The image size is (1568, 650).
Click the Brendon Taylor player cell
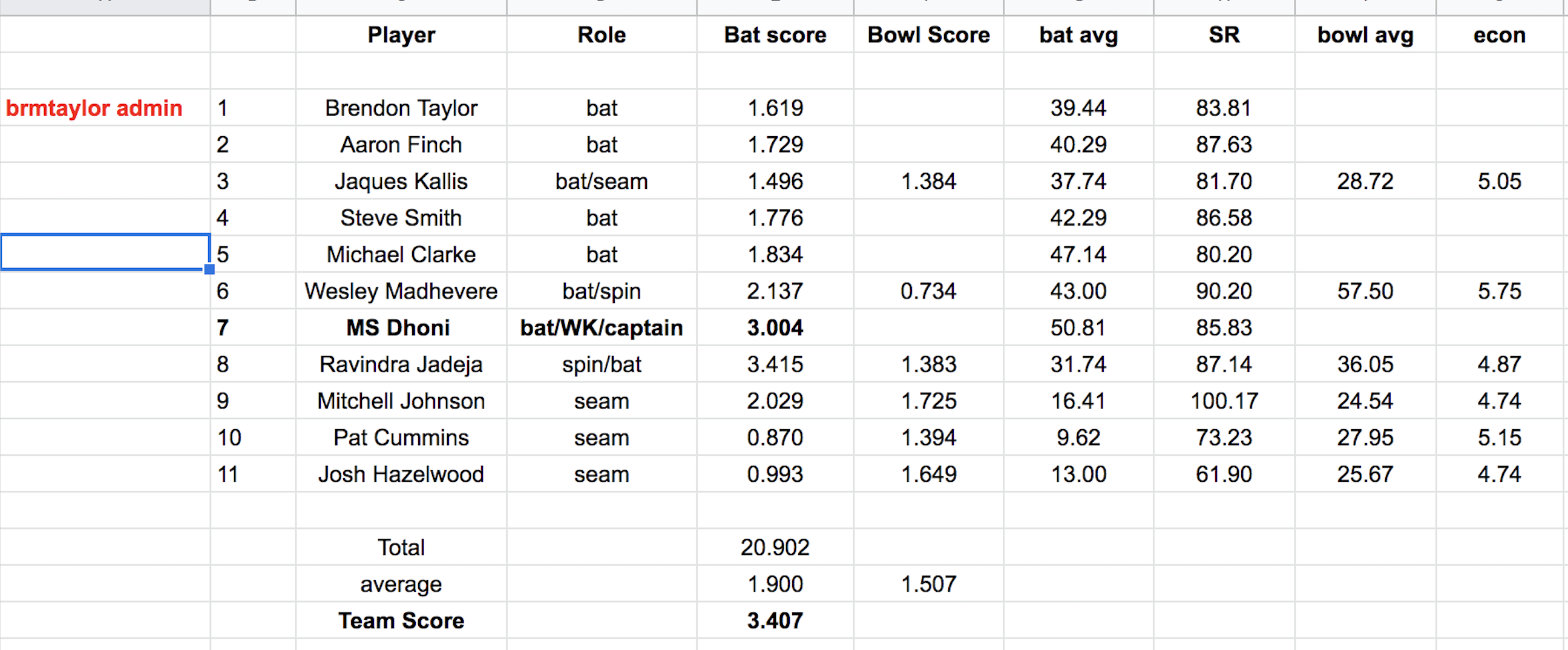point(401,108)
